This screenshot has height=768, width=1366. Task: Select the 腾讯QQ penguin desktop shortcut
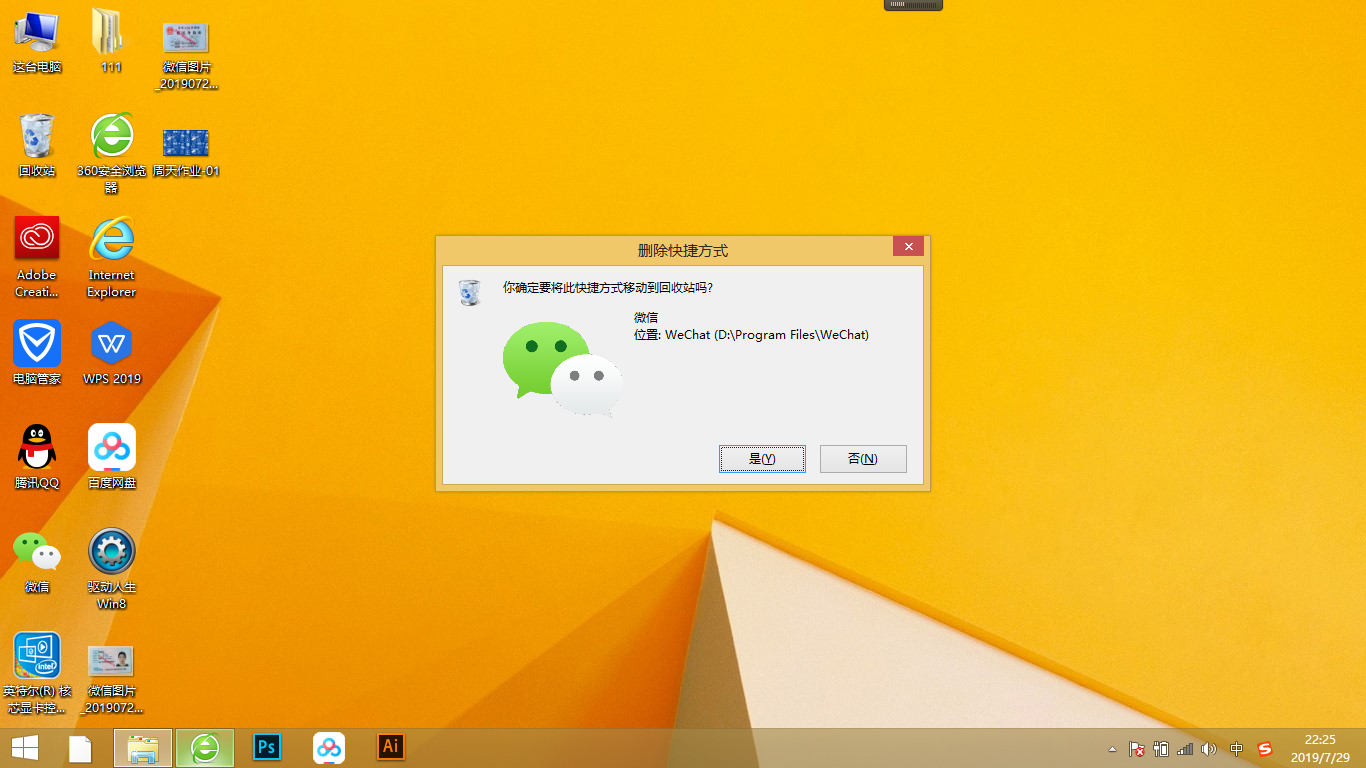pyautogui.click(x=37, y=457)
